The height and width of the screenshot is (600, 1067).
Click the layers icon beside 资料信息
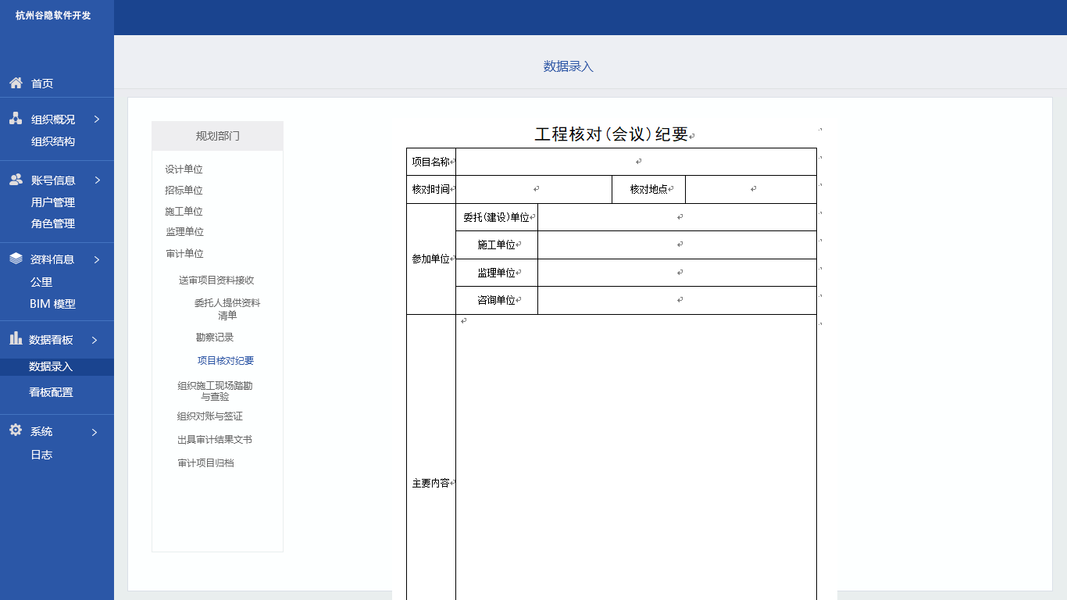[x=16, y=259]
